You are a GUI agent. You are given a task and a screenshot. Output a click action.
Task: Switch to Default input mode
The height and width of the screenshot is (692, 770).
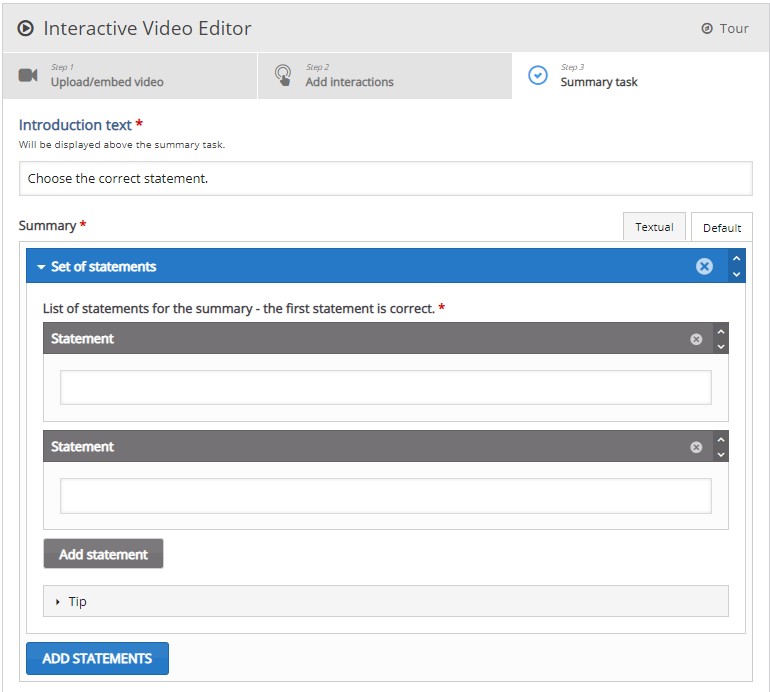click(x=721, y=228)
